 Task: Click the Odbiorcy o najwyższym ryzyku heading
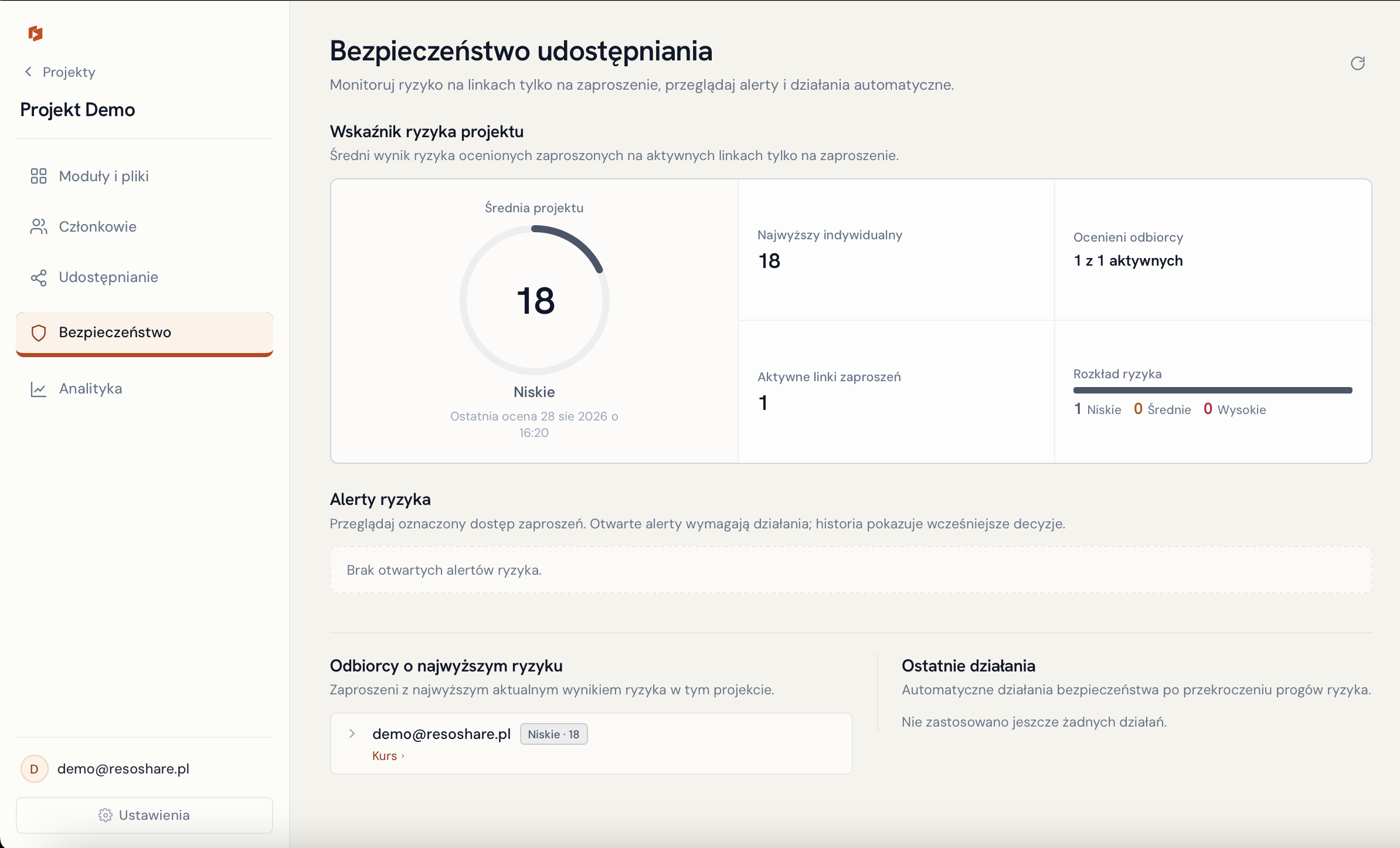click(x=446, y=666)
